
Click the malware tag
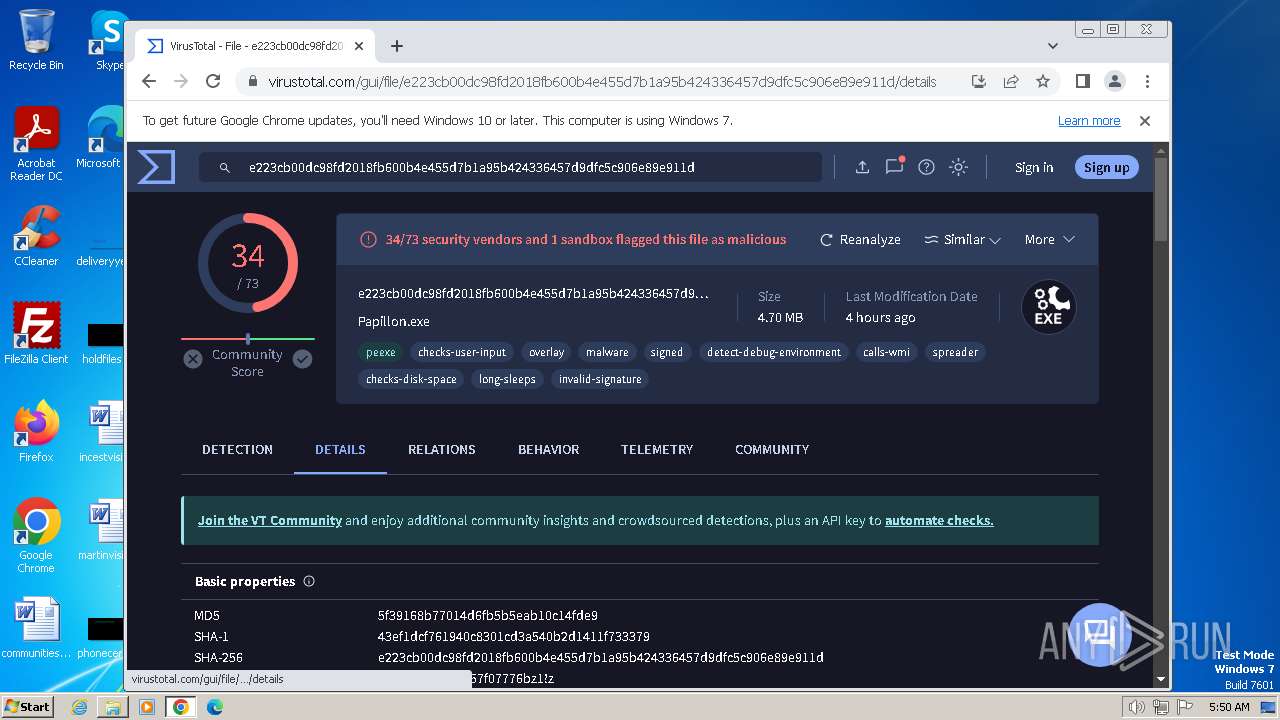607,352
